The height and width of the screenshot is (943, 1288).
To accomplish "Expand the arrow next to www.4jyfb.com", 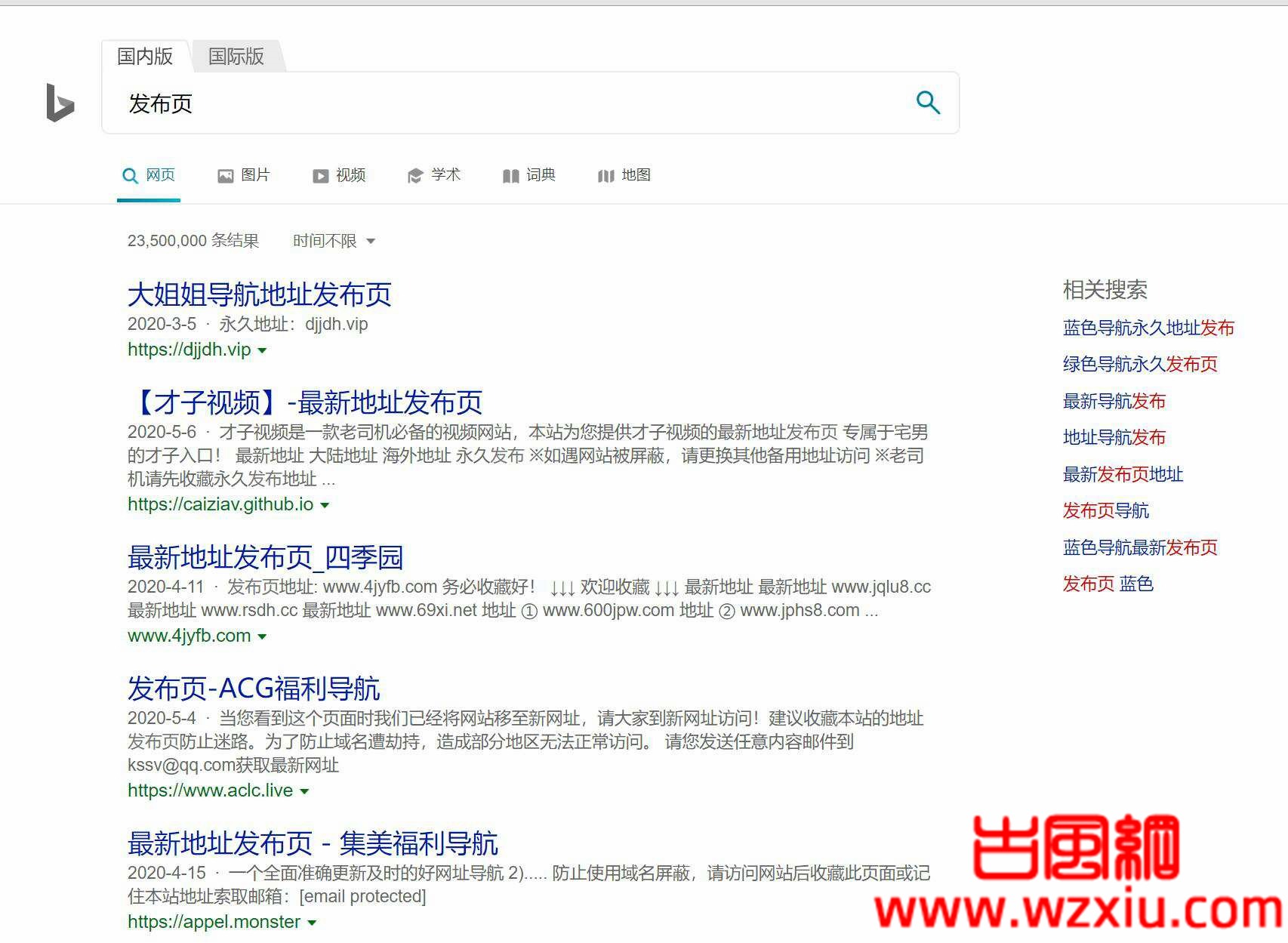I will 262,636.
